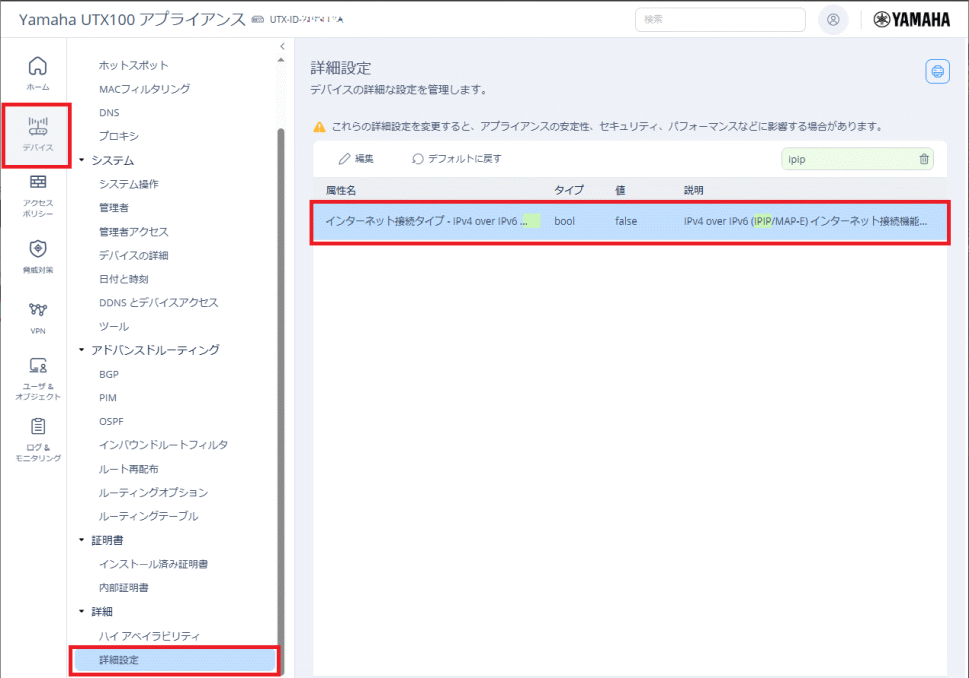The width and height of the screenshot is (969, 678).
Task: Select ハイ アベイラビリティ in menu
Action: tap(149, 636)
